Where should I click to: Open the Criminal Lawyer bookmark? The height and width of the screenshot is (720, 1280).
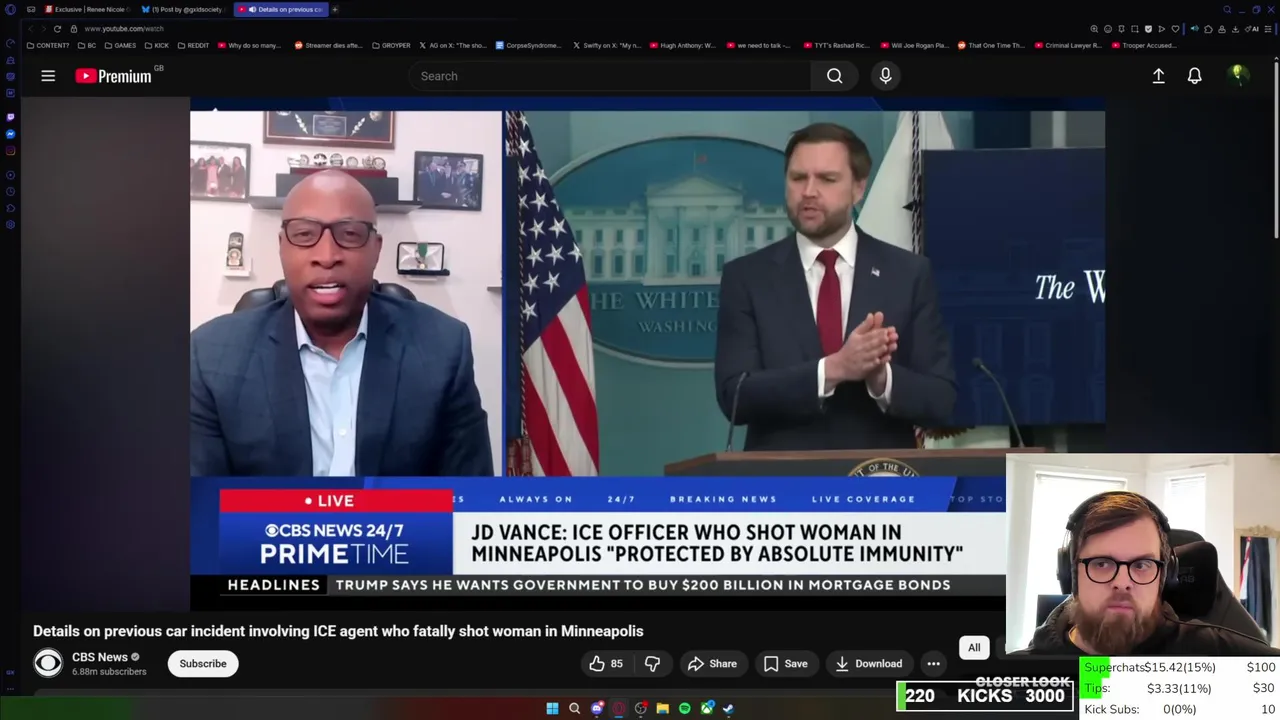[1068, 45]
